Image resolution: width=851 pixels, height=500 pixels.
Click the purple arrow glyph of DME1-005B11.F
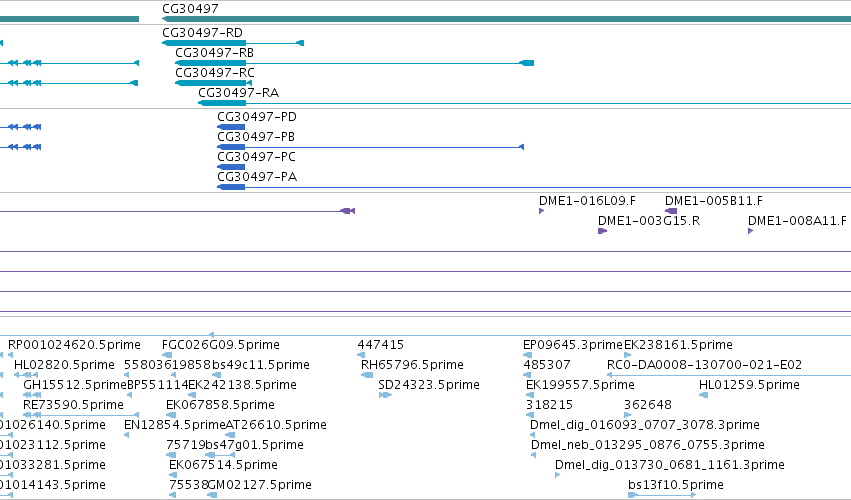[x=671, y=211]
